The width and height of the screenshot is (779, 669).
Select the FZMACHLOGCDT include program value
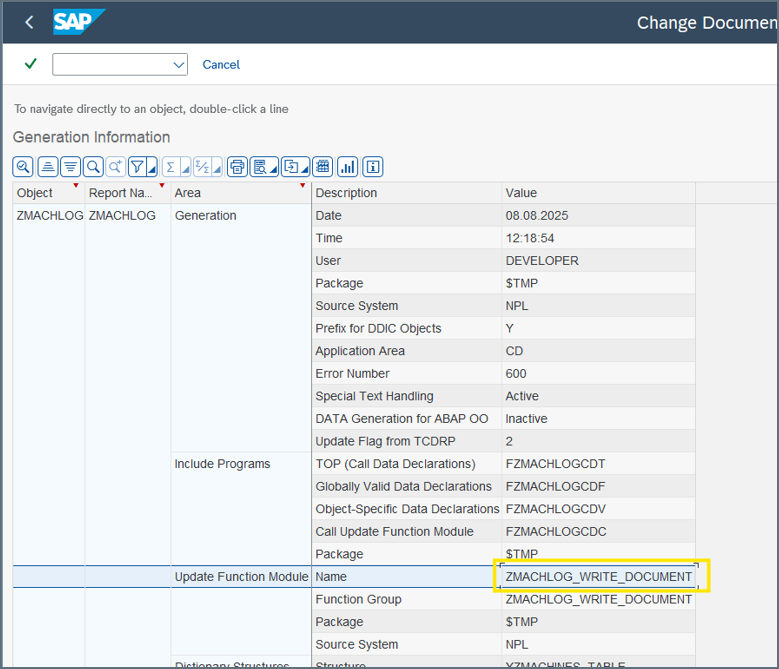point(556,464)
